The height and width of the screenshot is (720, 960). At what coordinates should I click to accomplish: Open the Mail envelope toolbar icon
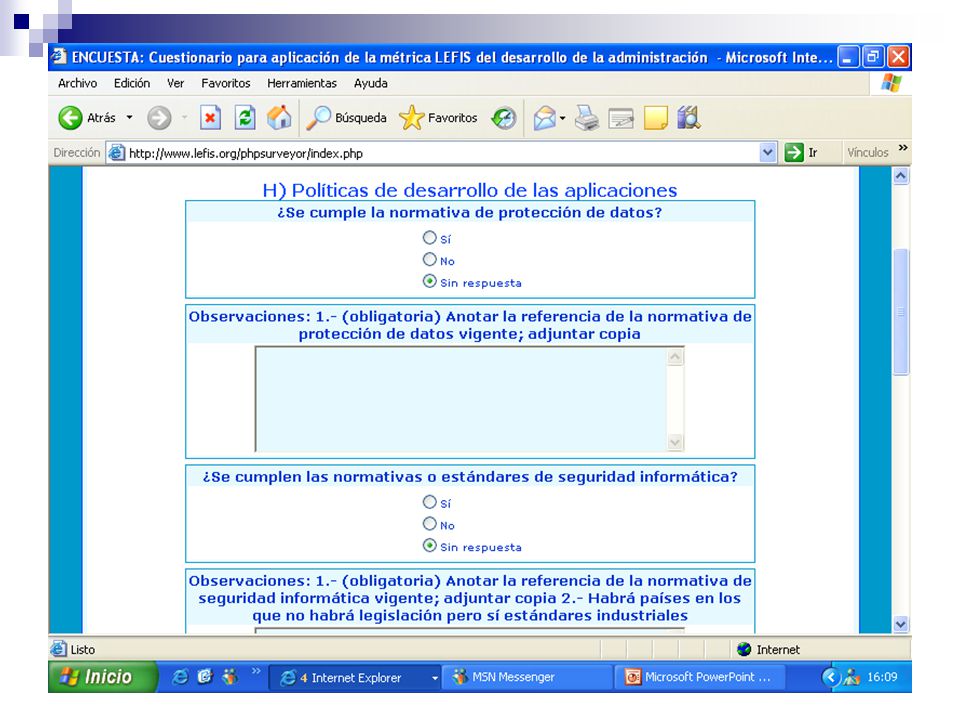tap(544, 118)
